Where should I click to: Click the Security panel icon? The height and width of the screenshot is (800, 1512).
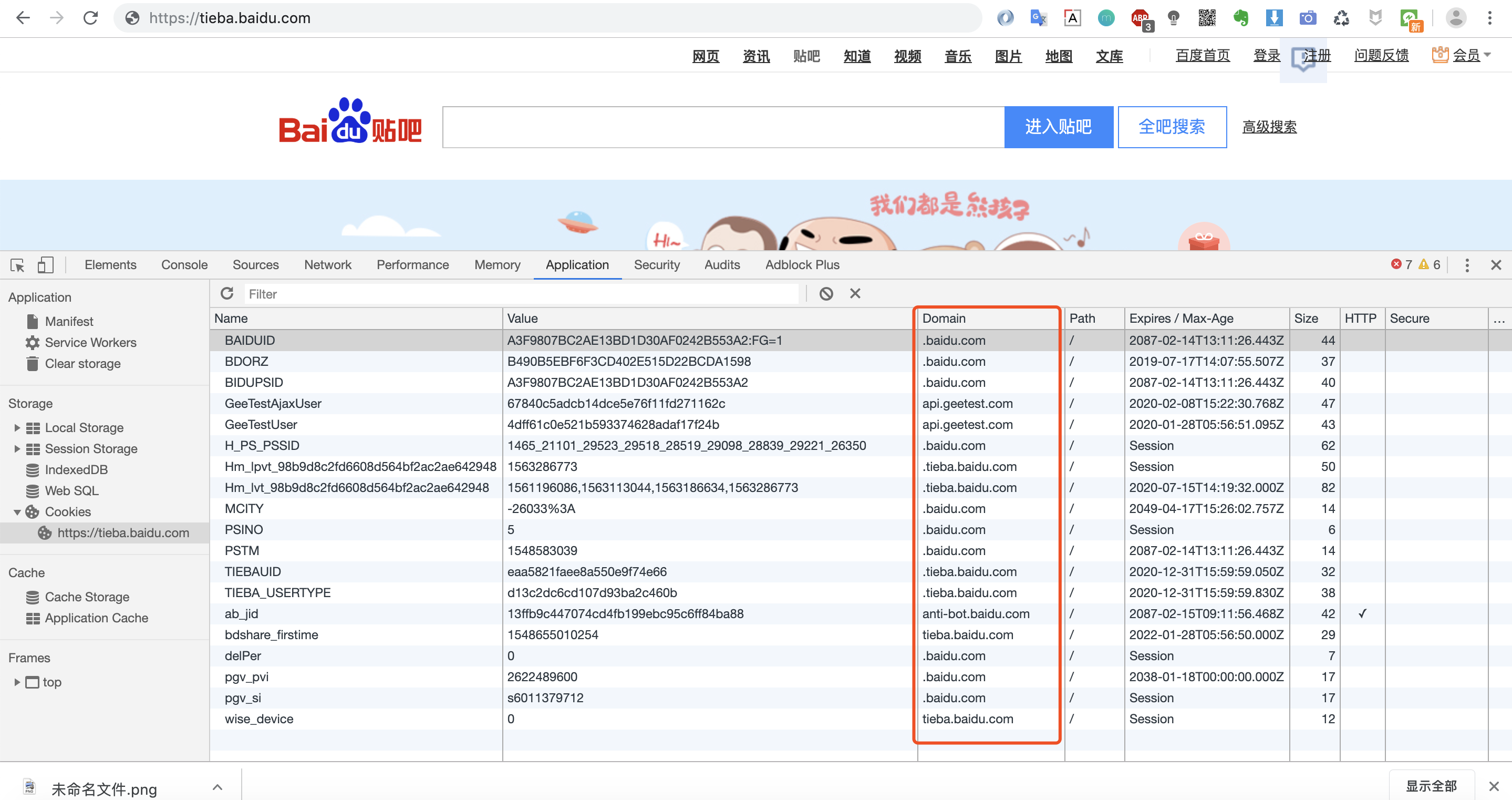(657, 265)
